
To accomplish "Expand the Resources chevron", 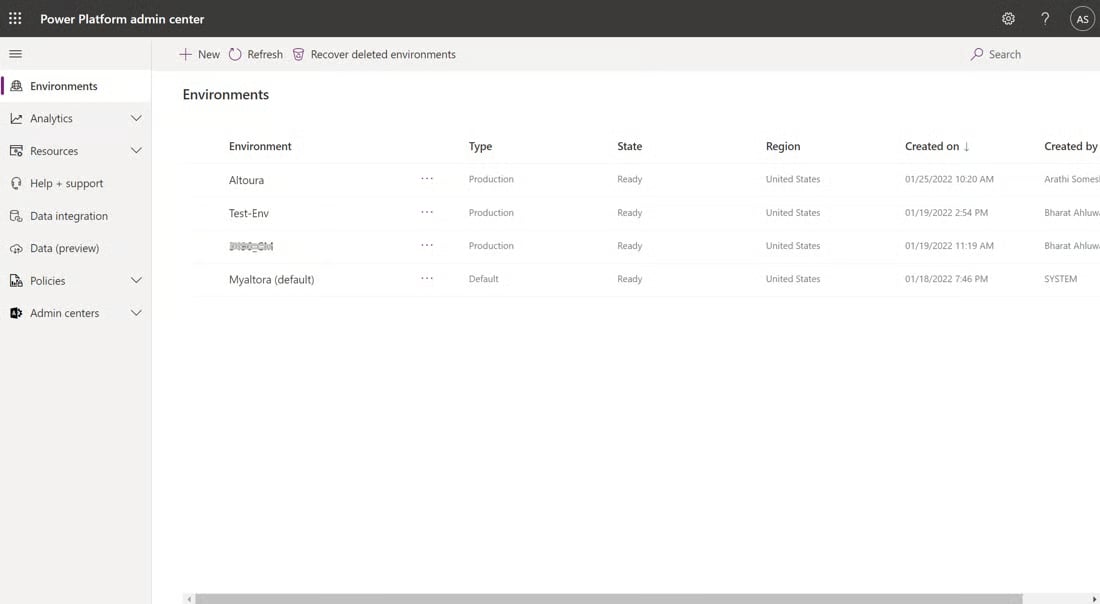I will point(136,151).
